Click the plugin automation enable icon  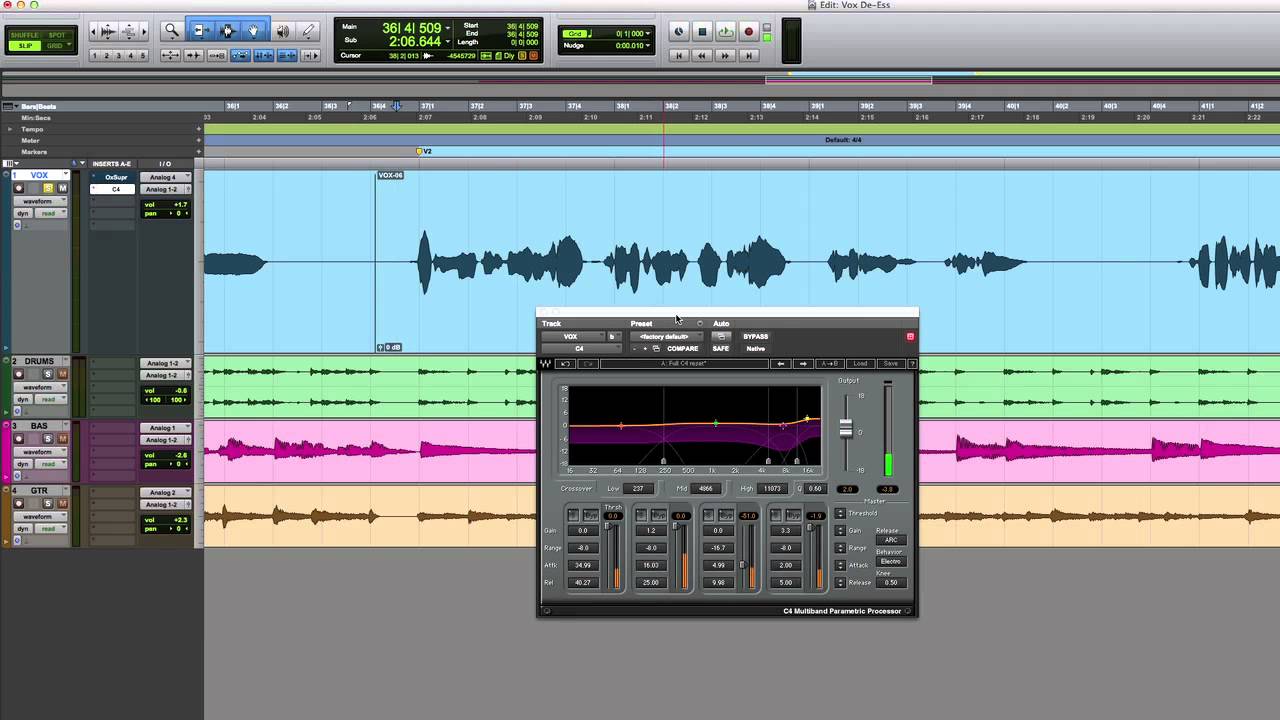point(720,337)
